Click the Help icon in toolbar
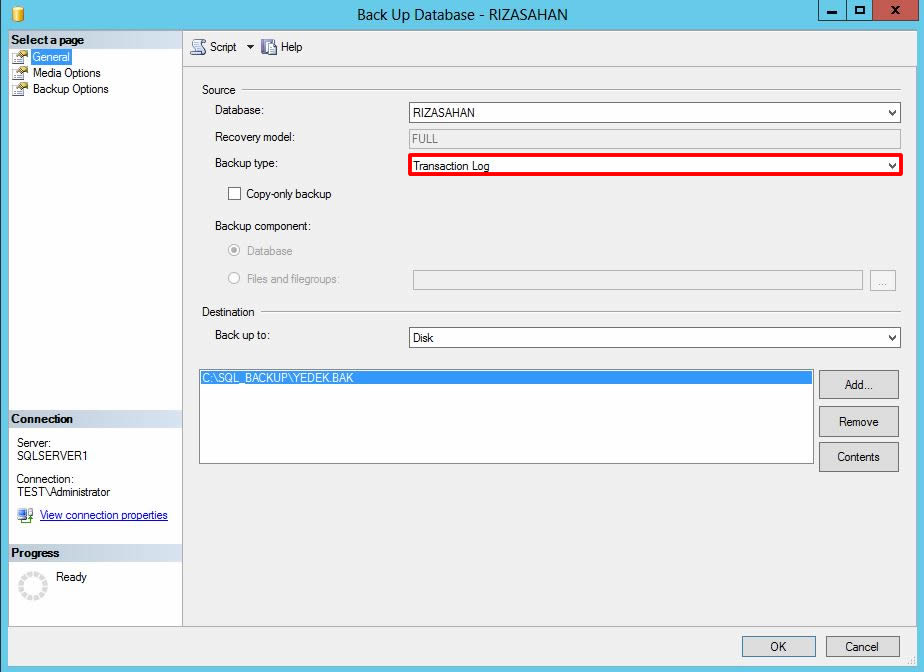The image size is (924, 672). [269, 47]
